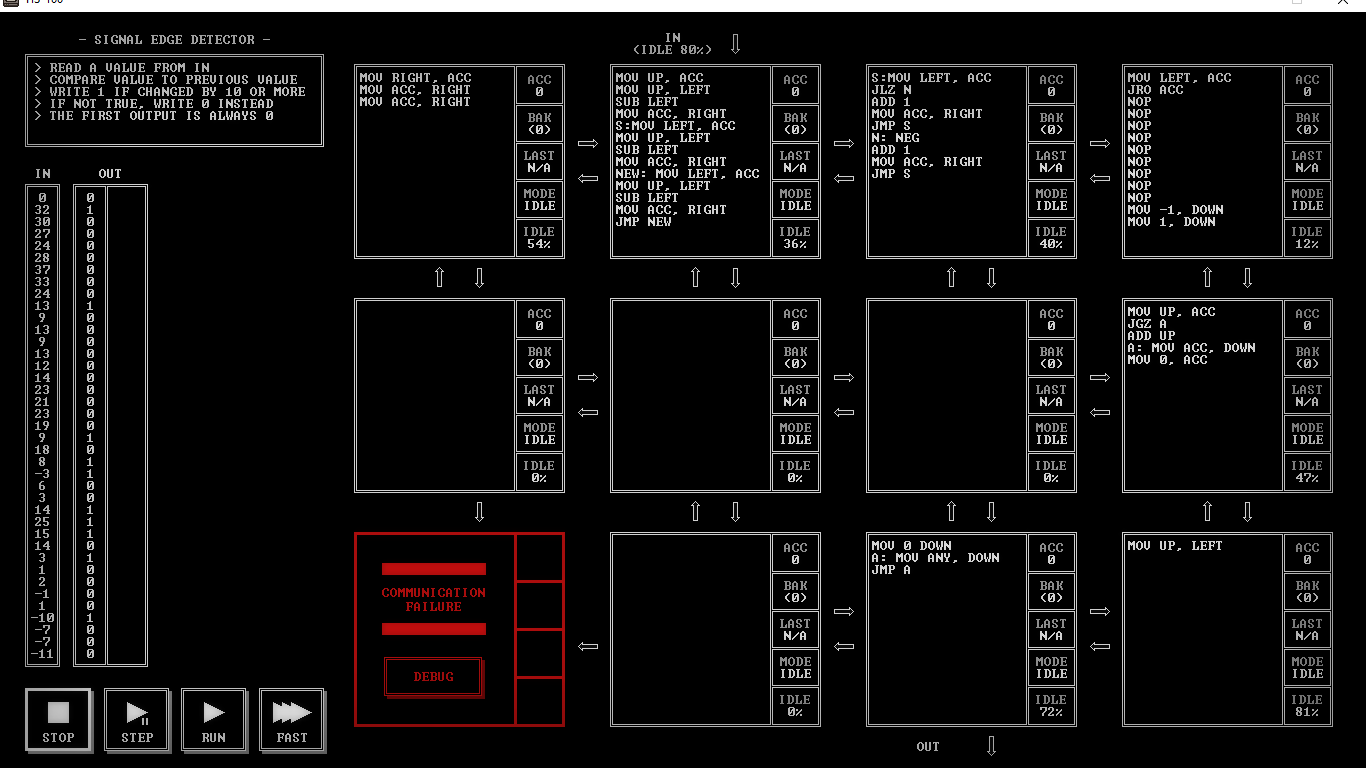
Task: Click down arrow above the MOV 0 DOWN node
Action: (991, 512)
